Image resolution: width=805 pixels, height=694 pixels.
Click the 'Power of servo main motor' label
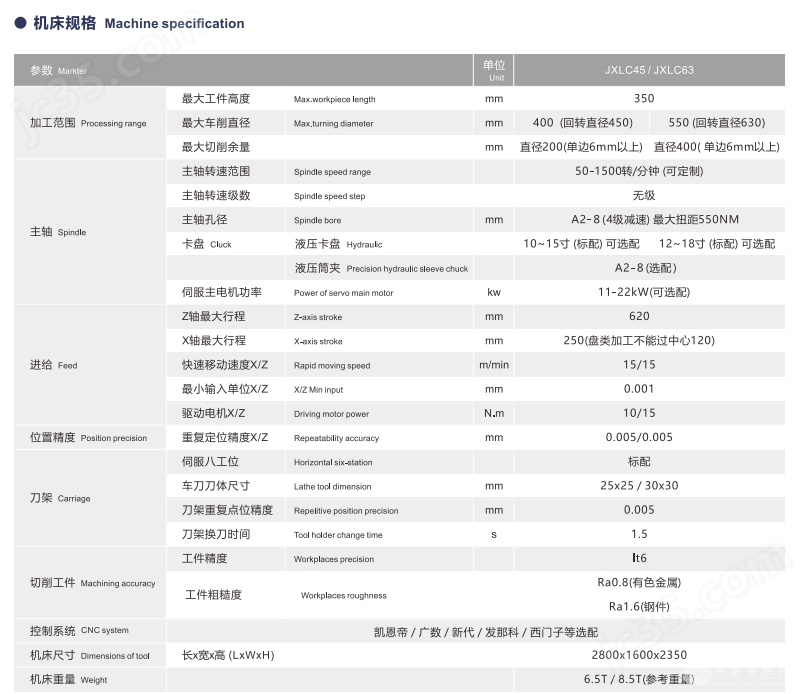pyautogui.click(x=343, y=293)
